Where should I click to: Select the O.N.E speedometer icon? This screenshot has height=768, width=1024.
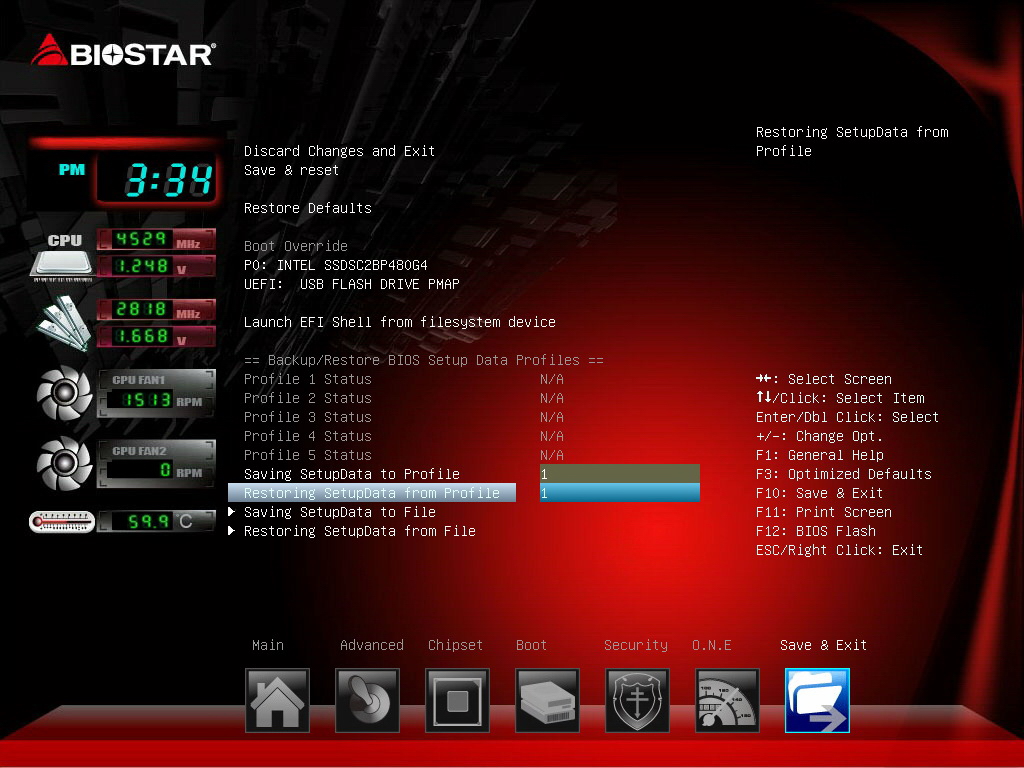pyautogui.click(x=728, y=700)
